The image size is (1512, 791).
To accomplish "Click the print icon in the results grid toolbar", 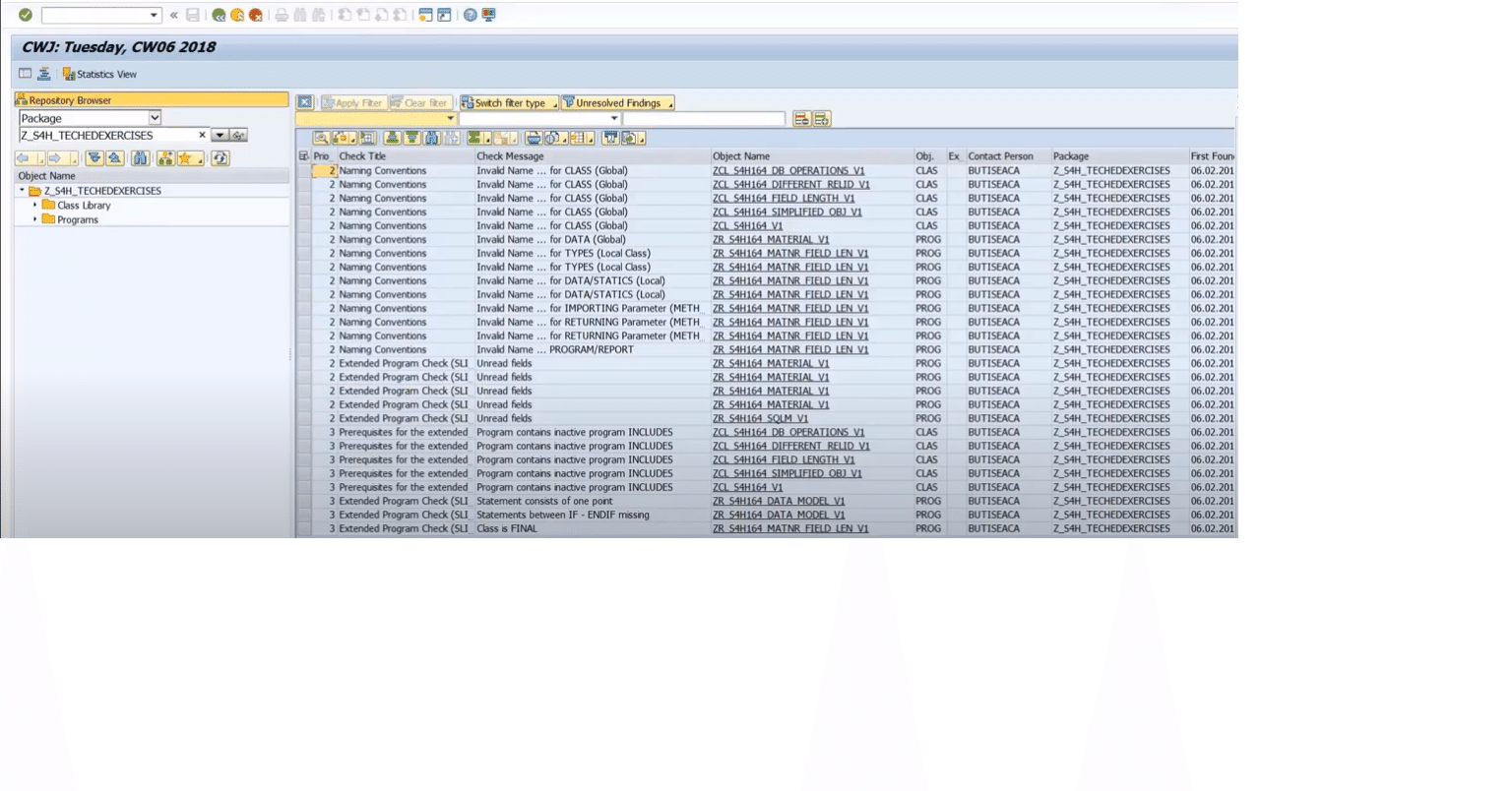I will coord(535,138).
